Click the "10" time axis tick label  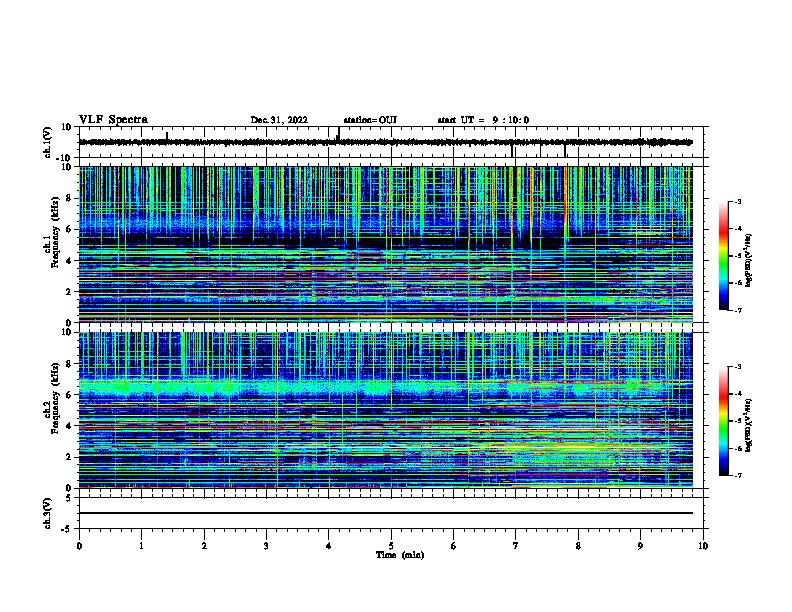click(x=703, y=546)
